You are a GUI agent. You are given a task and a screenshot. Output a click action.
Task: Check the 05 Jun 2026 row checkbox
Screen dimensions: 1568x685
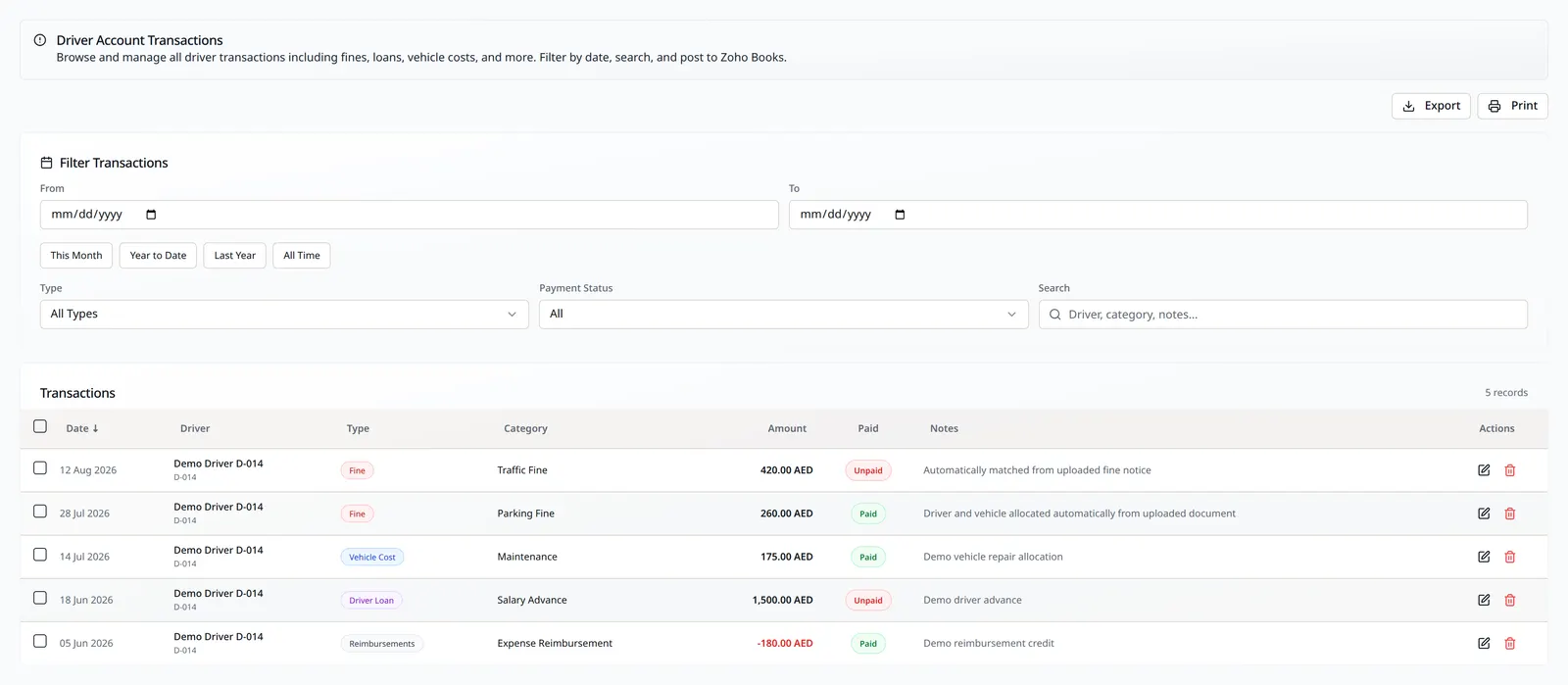[40, 641]
